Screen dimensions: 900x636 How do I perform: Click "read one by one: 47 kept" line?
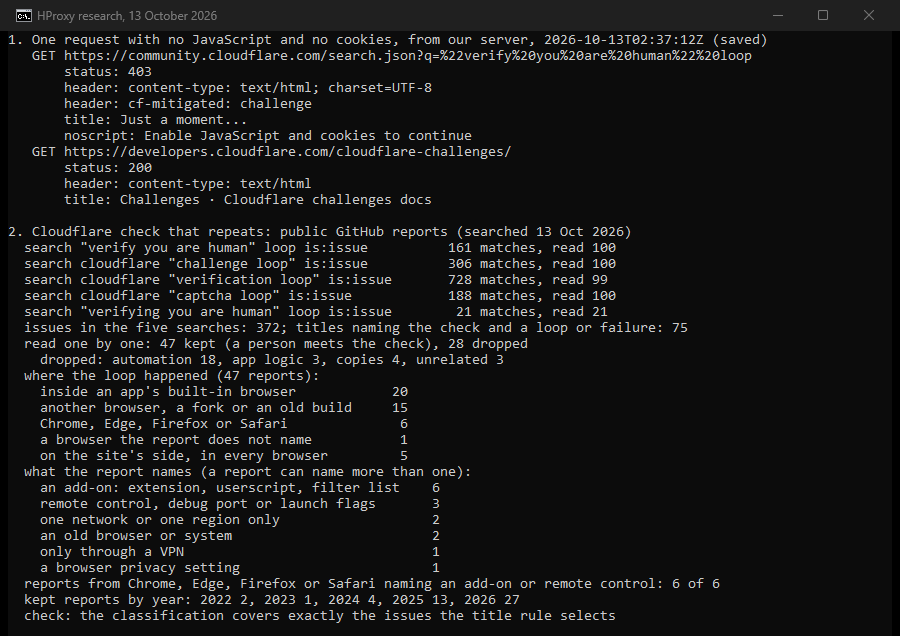pos(276,344)
